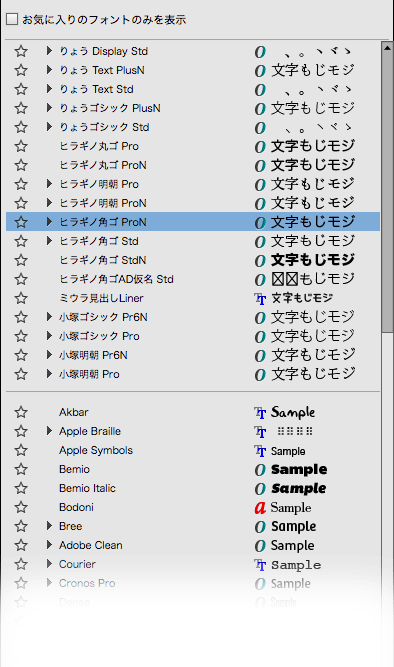Click TrueType icon for Akbar
Screen dimensions: 394x667
[x=260, y=413]
